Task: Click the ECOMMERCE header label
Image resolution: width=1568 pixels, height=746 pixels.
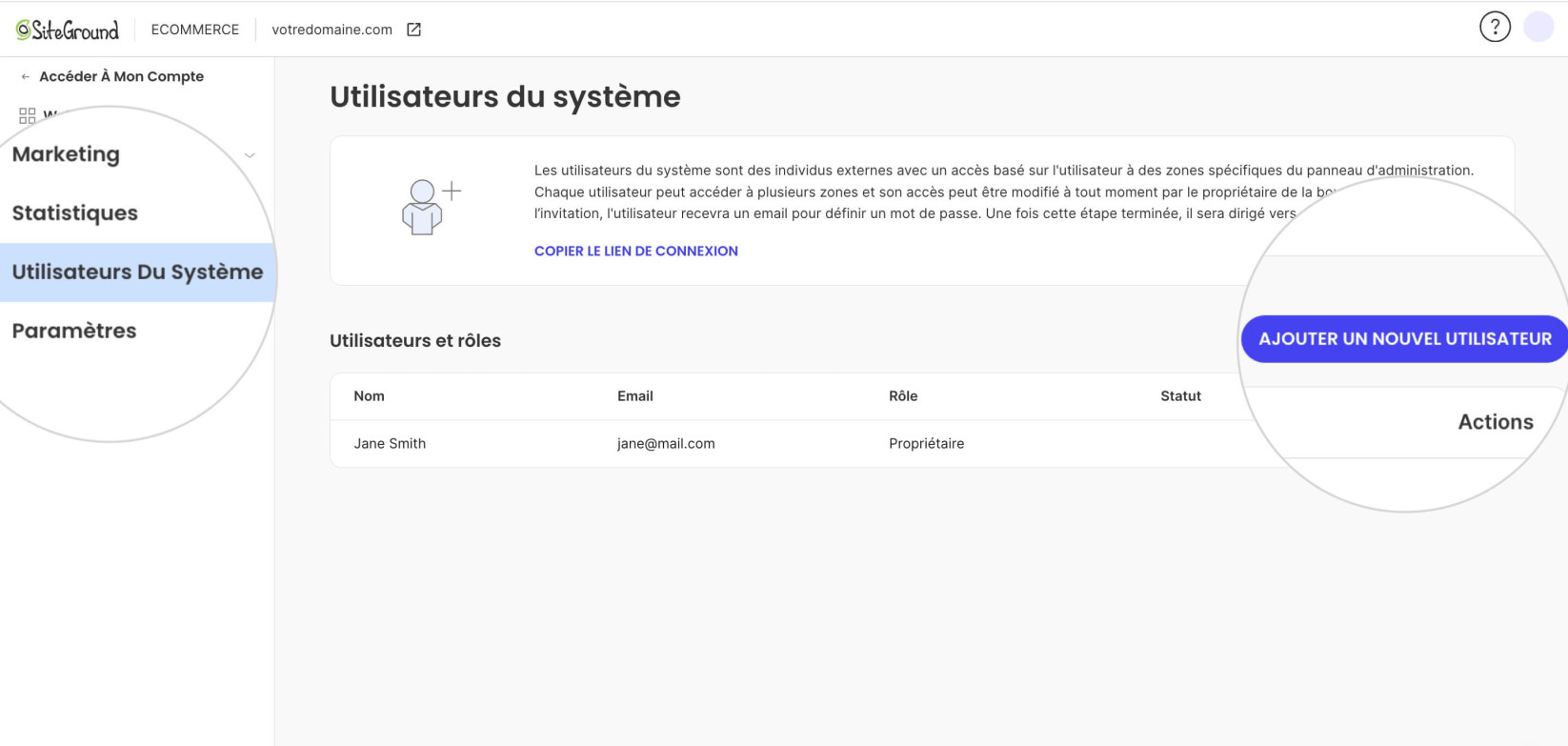Action: [x=195, y=30]
